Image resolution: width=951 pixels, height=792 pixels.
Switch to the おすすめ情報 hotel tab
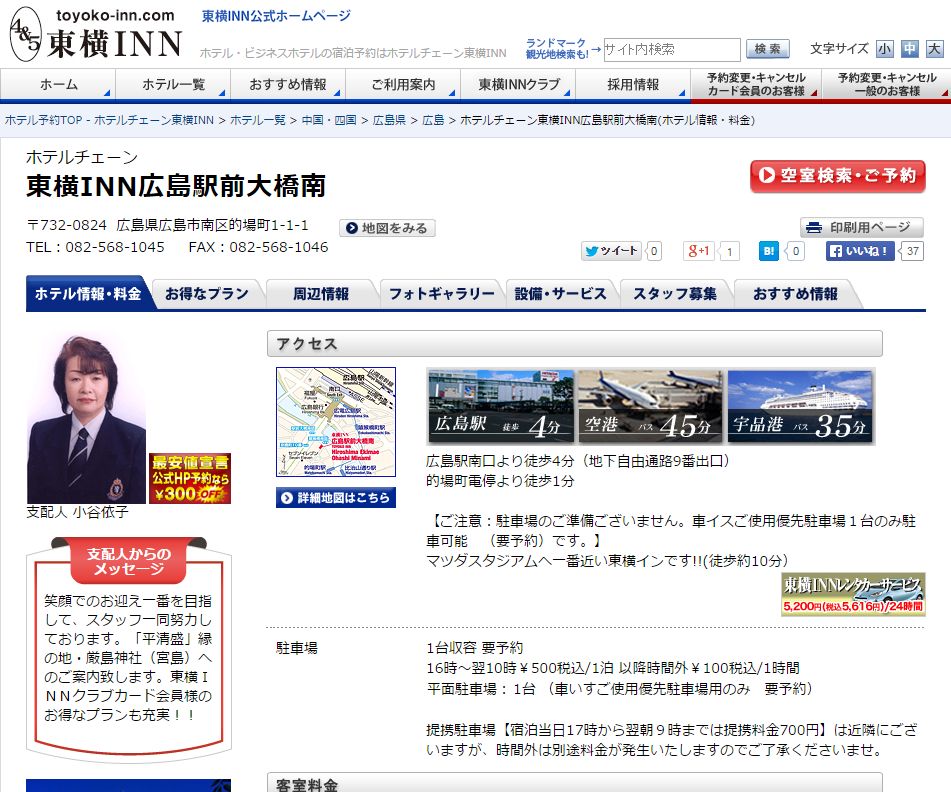tap(795, 294)
